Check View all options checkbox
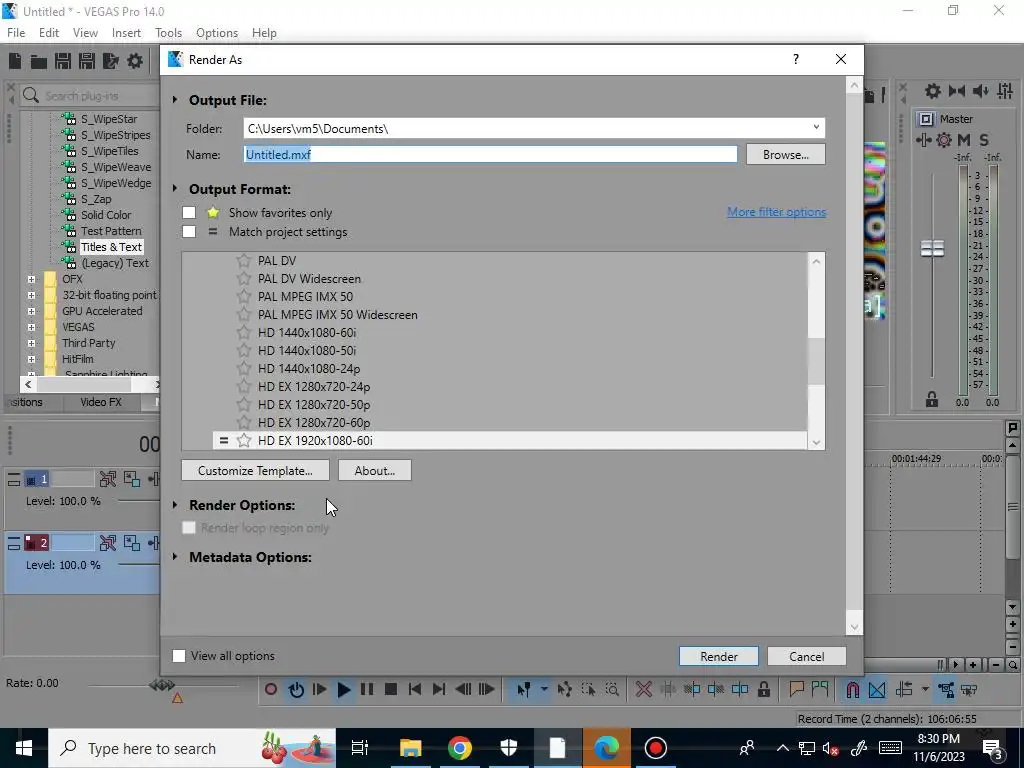Image resolution: width=1024 pixels, height=768 pixels. click(179, 656)
